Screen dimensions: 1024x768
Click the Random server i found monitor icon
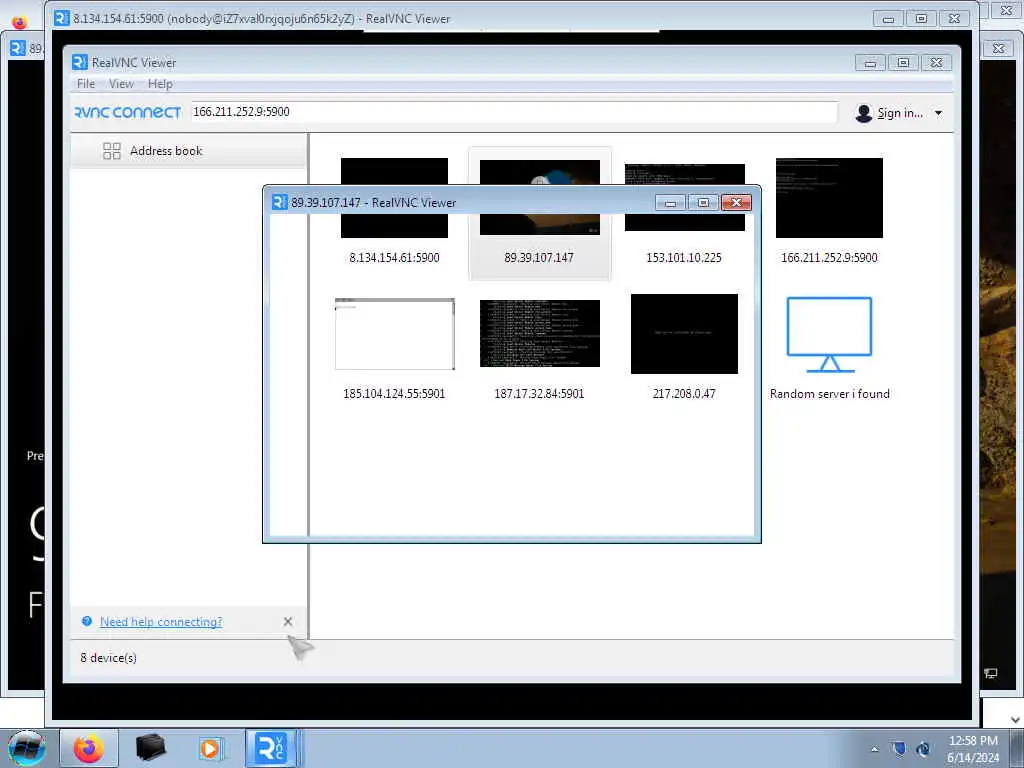coord(829,334)
